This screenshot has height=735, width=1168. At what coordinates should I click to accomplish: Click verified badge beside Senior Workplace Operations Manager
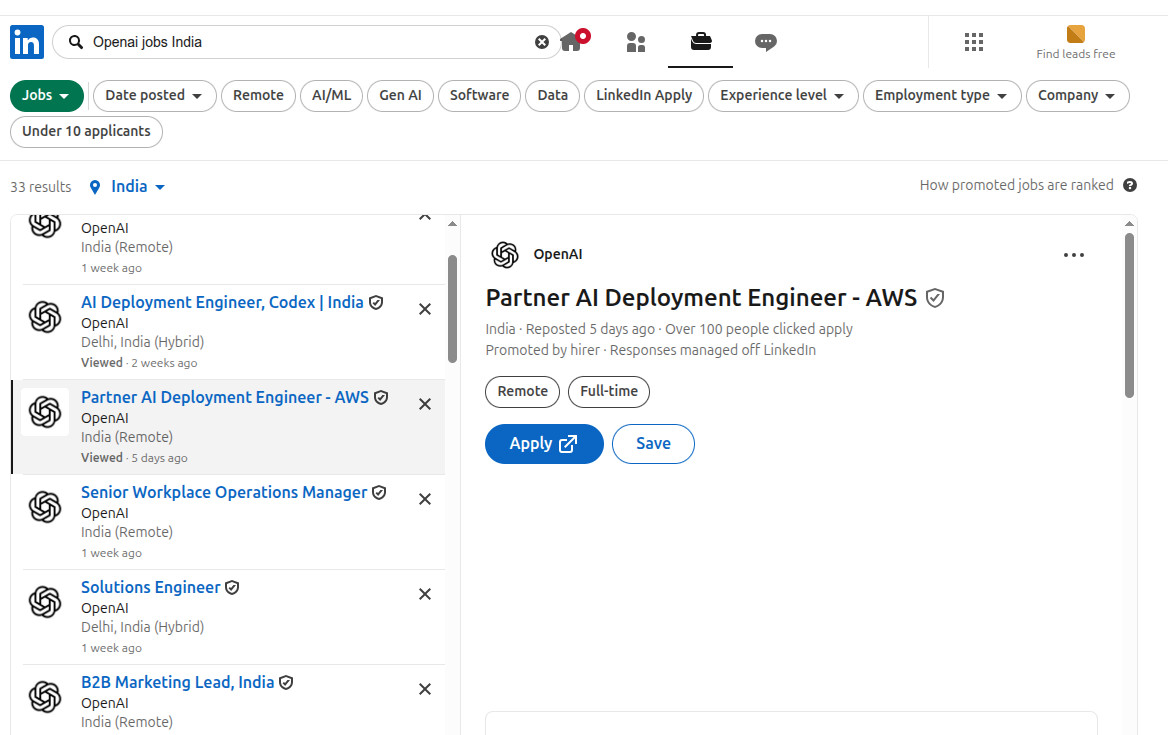tap(379, 492)
